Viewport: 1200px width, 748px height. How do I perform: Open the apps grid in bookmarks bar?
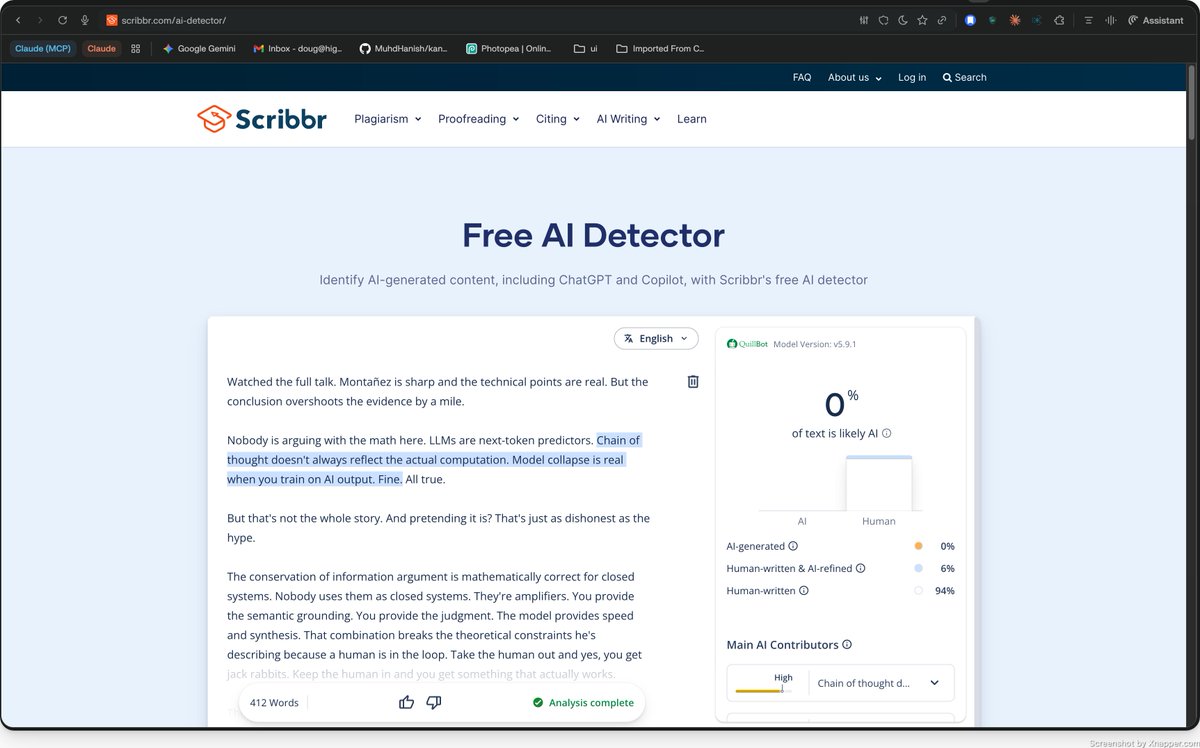(x=136, y=48)
